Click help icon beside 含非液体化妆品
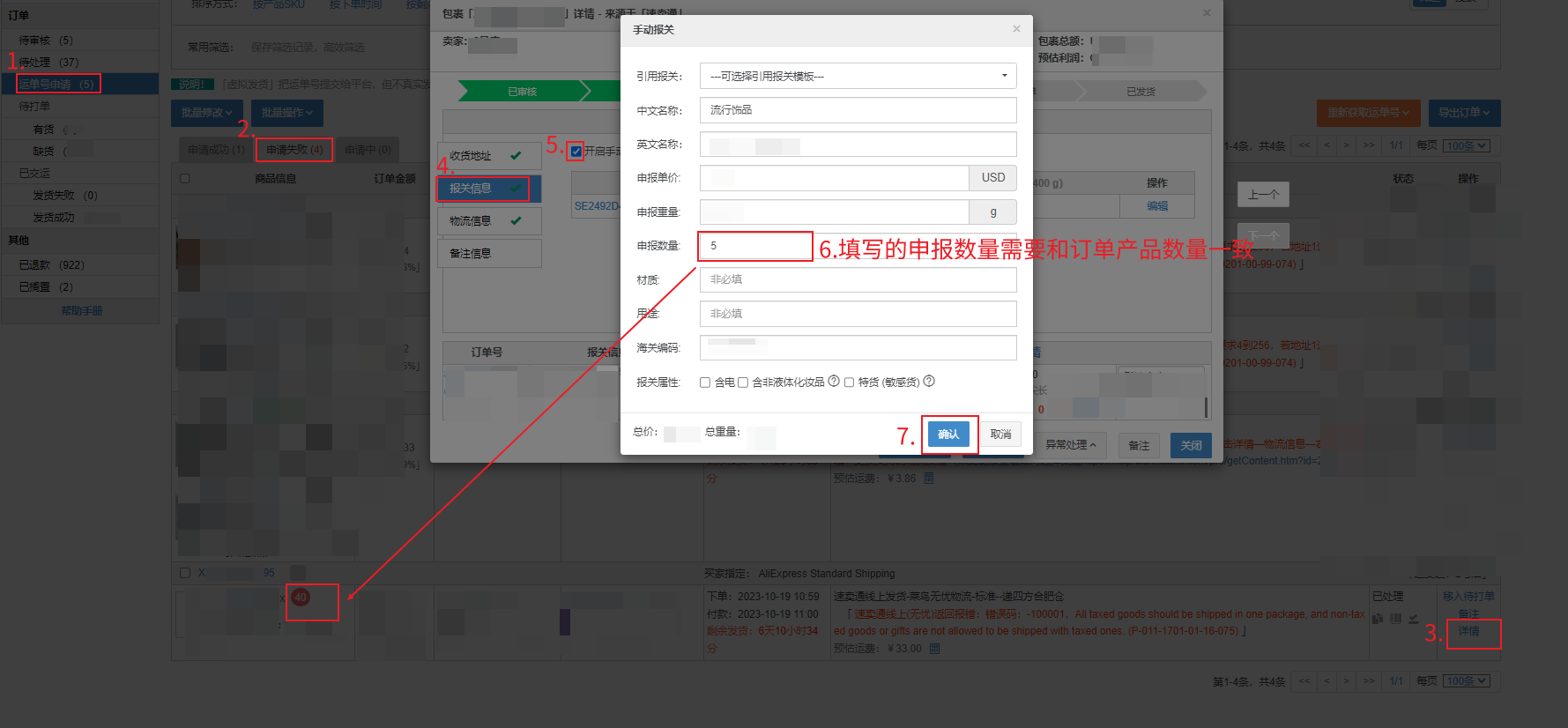Screen dimensions: 1568x728 tap(834, 382)
